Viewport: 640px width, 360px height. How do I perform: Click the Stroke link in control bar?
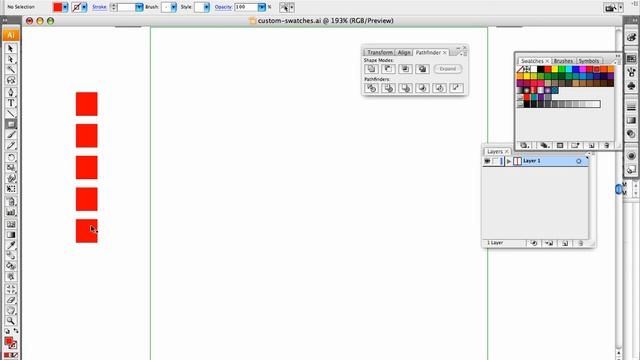pyautogui.click(x=99, y=7)
